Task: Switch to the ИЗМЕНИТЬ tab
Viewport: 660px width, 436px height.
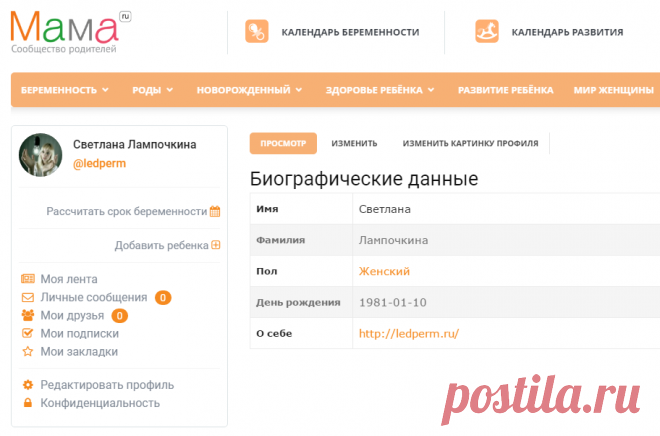Action: click(x=354, y=144)
